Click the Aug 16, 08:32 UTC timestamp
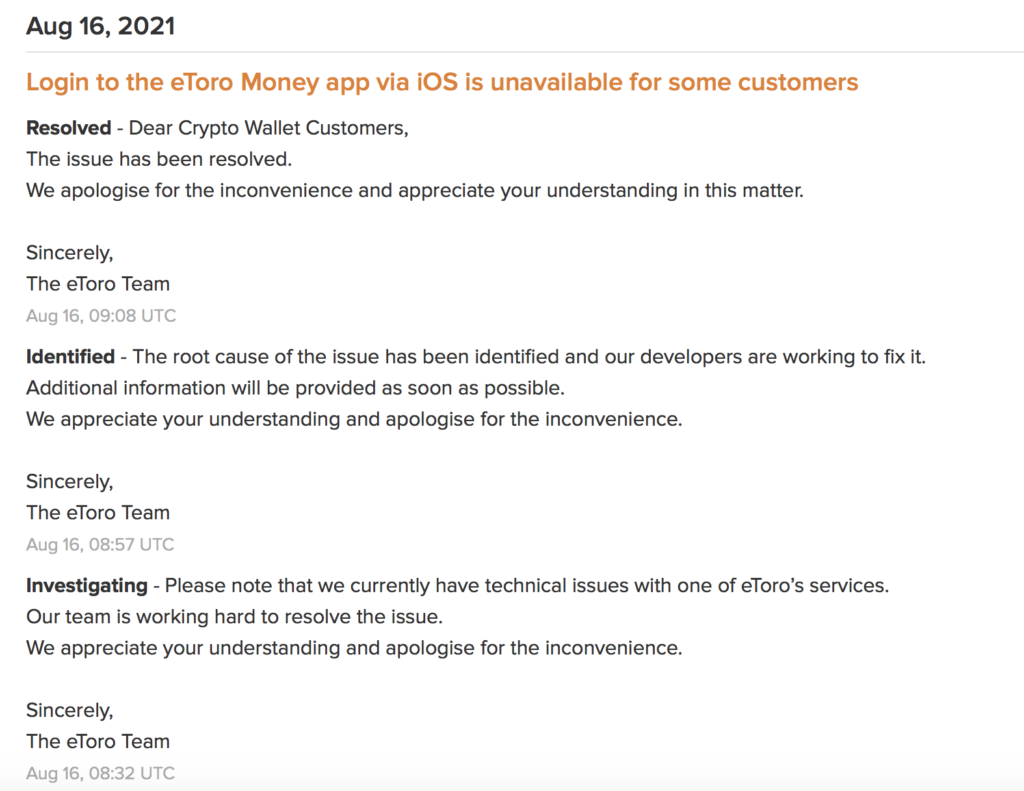The height and width of the screenshot is (791, 1024). pos(100,773)
